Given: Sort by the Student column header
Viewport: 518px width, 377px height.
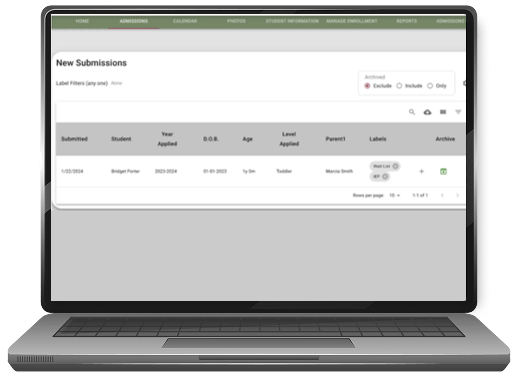Looking at the screenshot, I should point(121,139).
